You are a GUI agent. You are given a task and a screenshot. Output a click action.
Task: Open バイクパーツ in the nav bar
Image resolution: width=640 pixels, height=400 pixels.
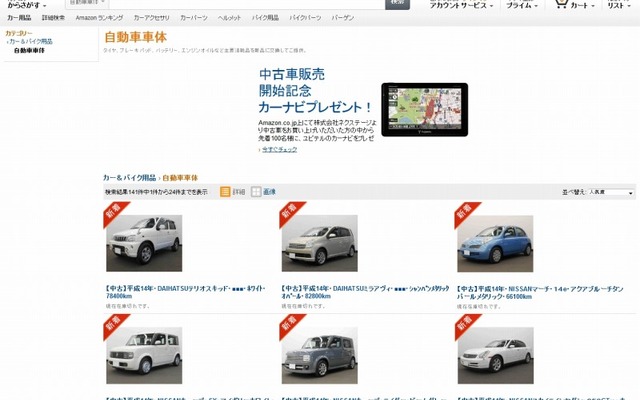pyautogui.click(x=305, y=18)
